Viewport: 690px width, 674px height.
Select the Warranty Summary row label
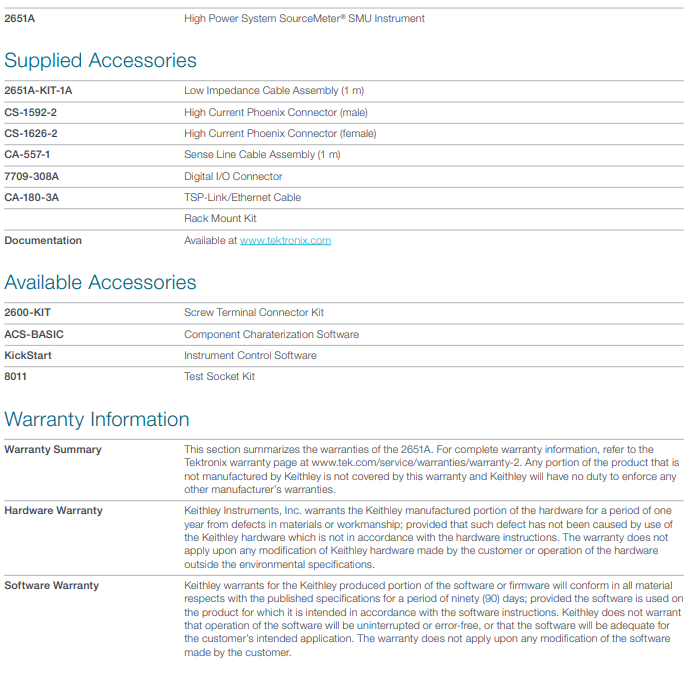(x=53, y=450)
